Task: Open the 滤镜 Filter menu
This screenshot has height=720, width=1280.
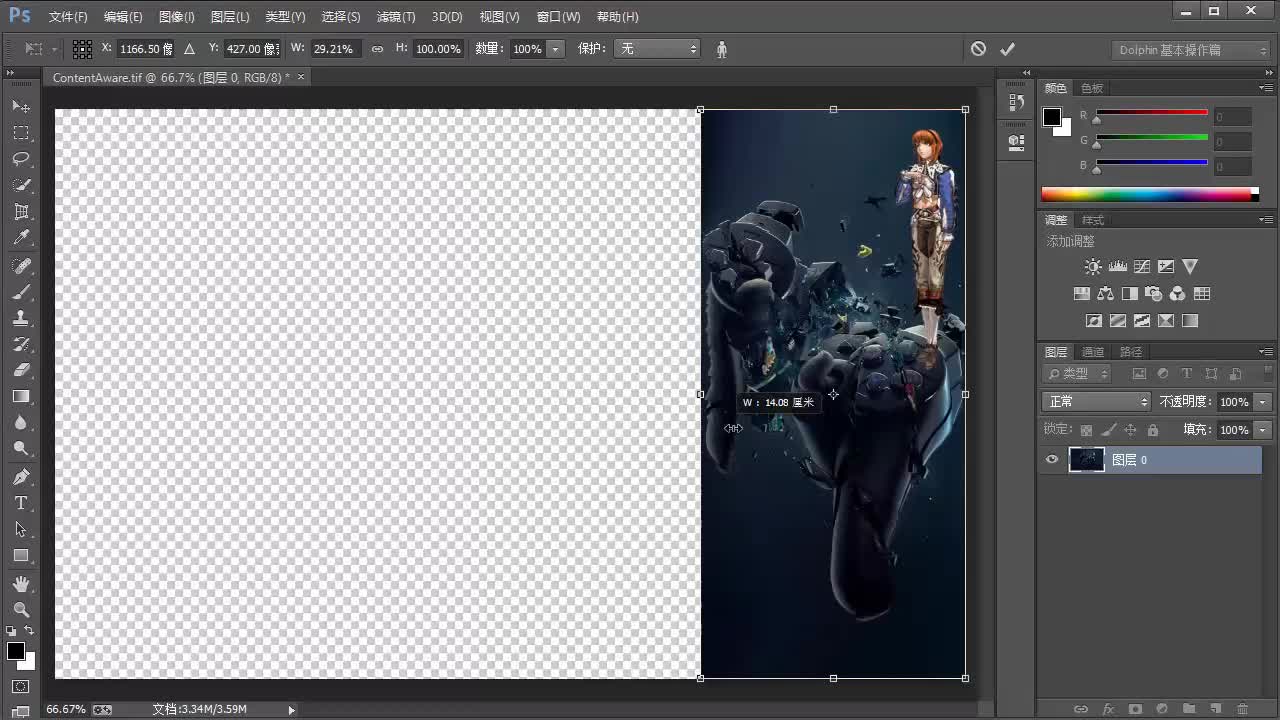Action: [x=395, y=16]
